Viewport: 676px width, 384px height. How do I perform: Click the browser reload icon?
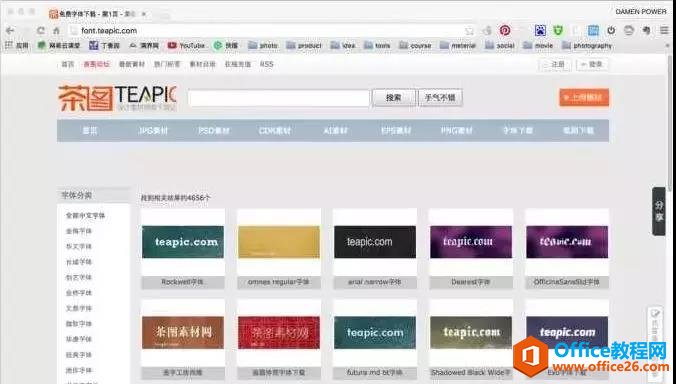point(41,31)
